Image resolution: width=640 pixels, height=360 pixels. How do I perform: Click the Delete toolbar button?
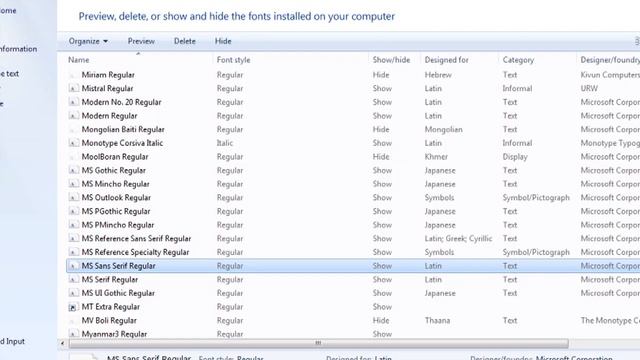point(184,41)
